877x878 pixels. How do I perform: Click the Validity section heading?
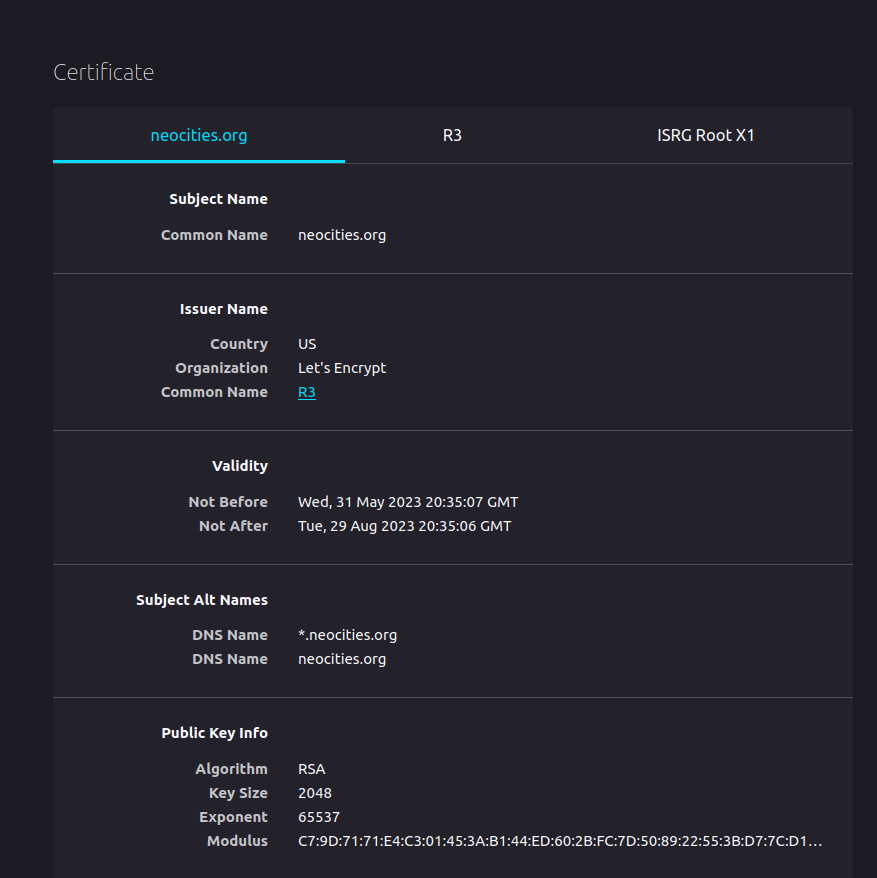[240, 466]
